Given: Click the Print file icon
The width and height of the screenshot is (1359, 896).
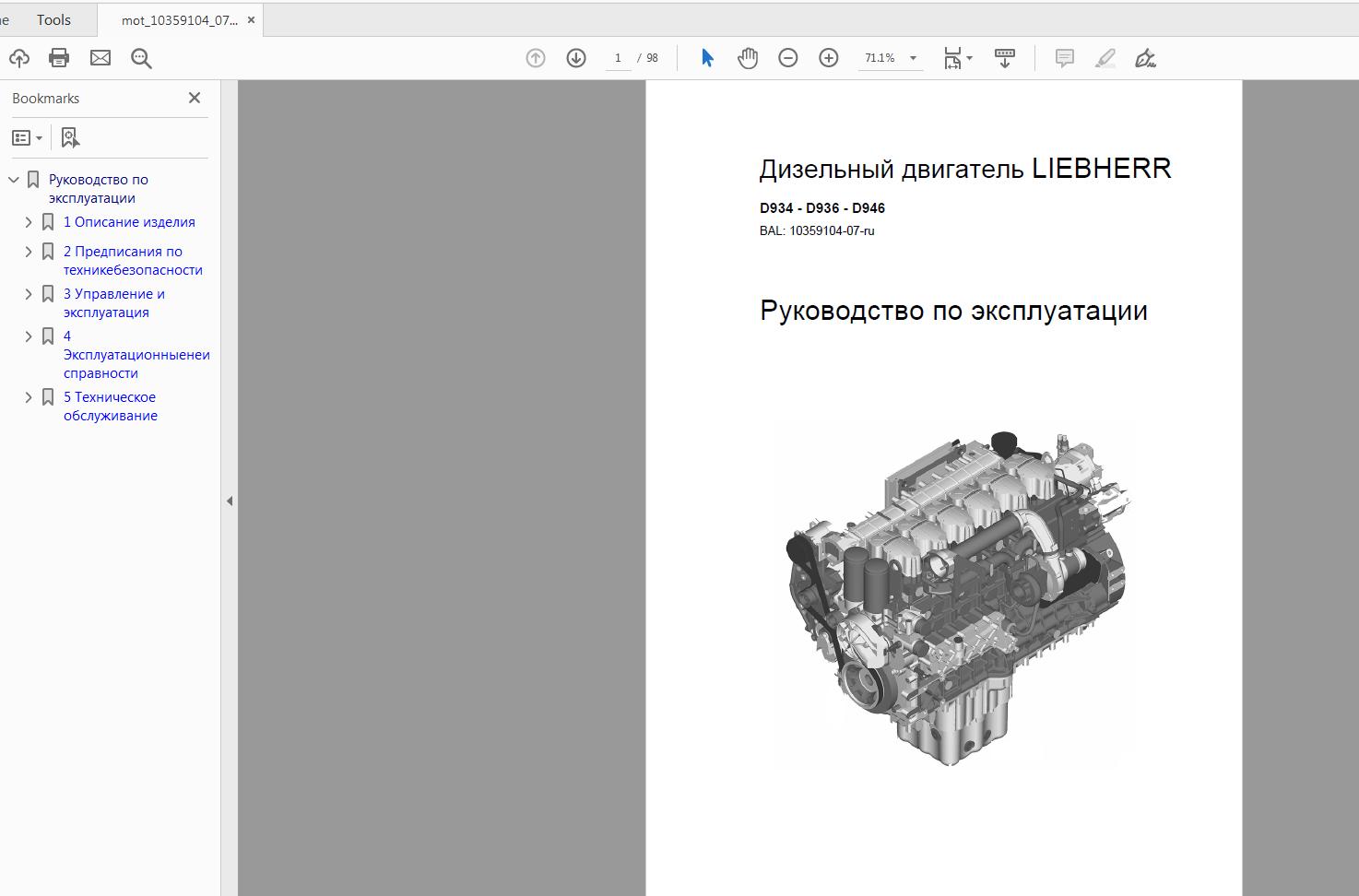Looking at the screenshot, I should coord(59,58).
